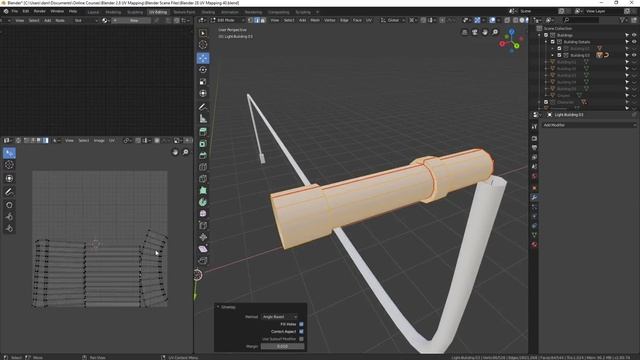Enable vertex select mode in 3D viewport

coord(251,20)
